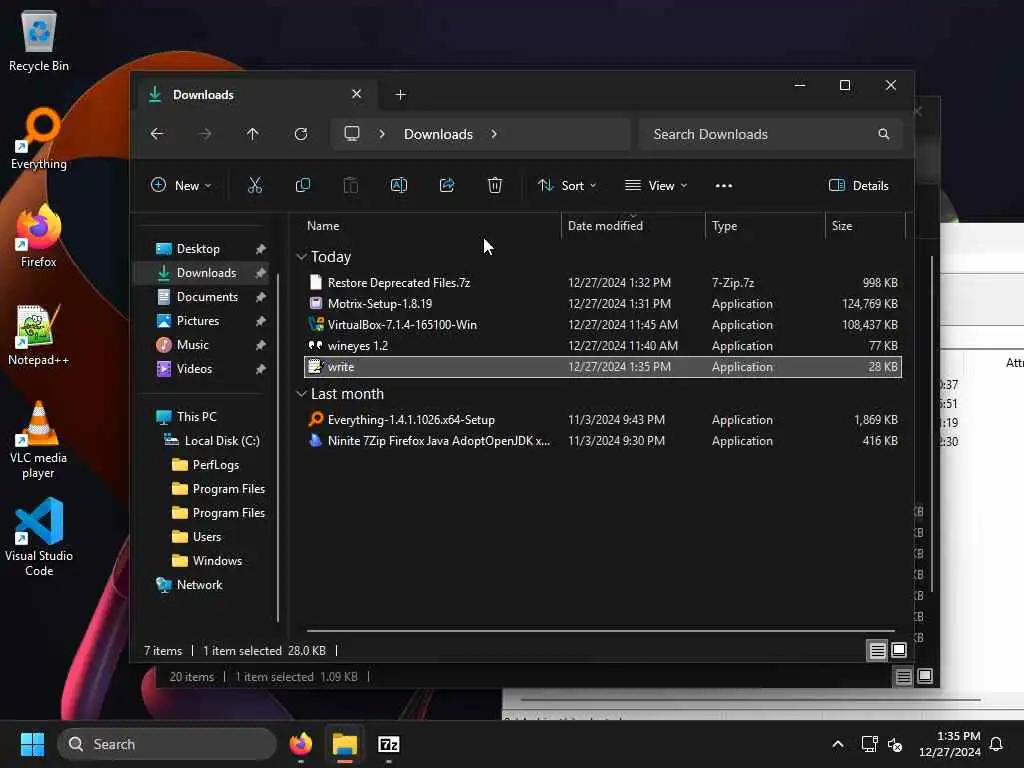Viewport: 1024px width, 768px height.
Task: Open Music in the navigation pane
Action: pos(193,345)
